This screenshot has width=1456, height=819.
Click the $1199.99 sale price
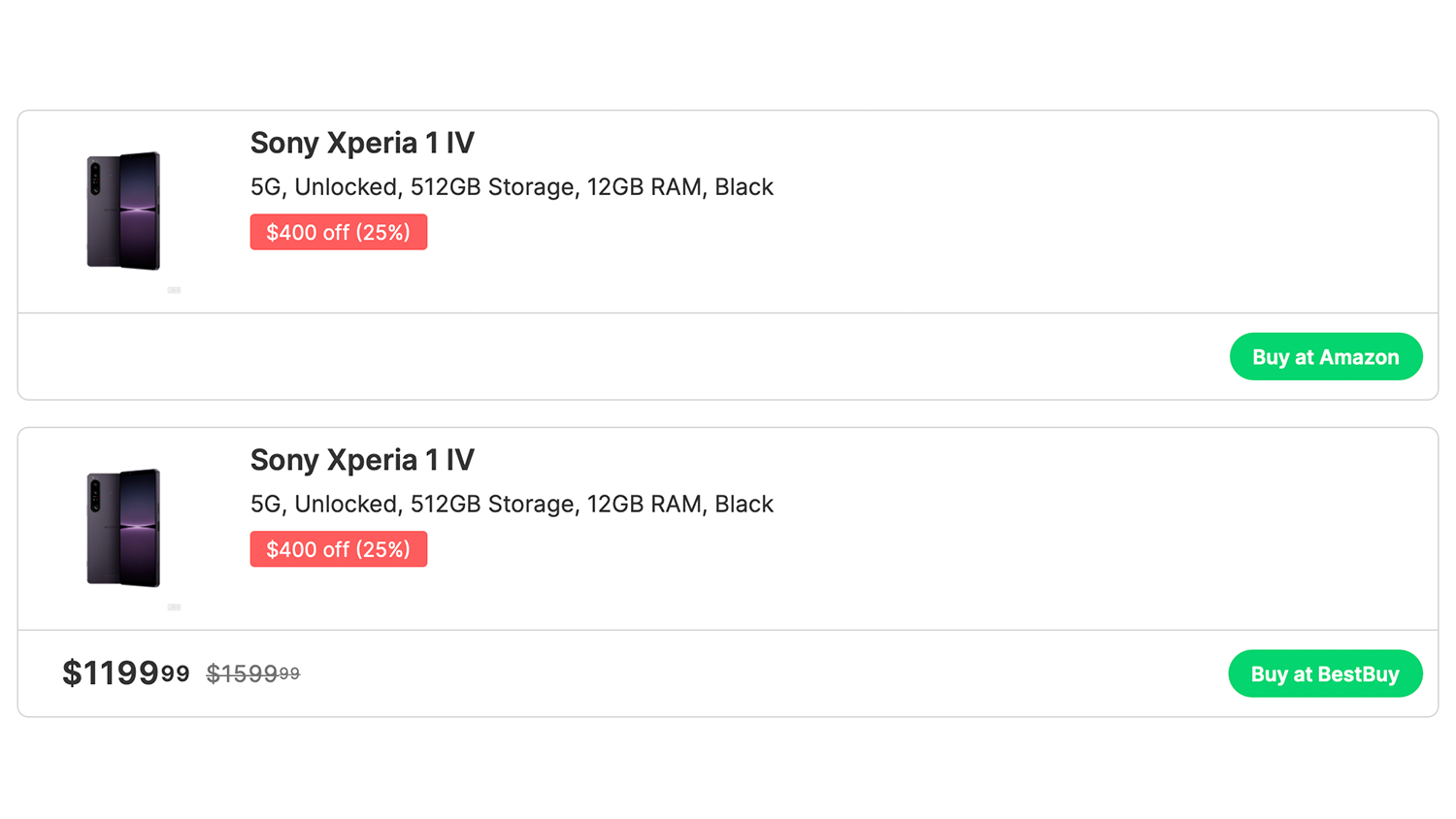click(x=125, y=673)
